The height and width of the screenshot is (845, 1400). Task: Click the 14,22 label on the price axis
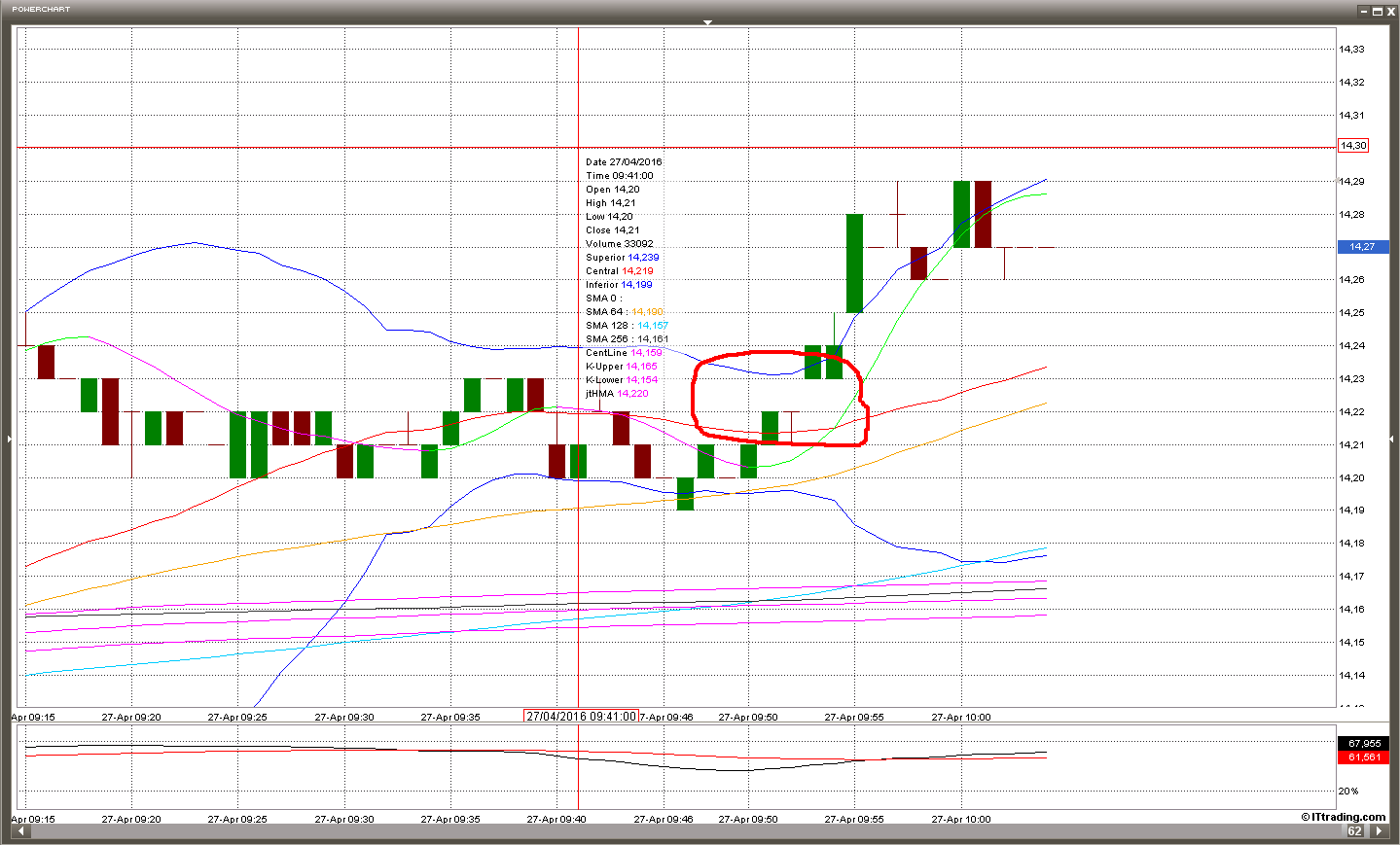click(1351, 411)
